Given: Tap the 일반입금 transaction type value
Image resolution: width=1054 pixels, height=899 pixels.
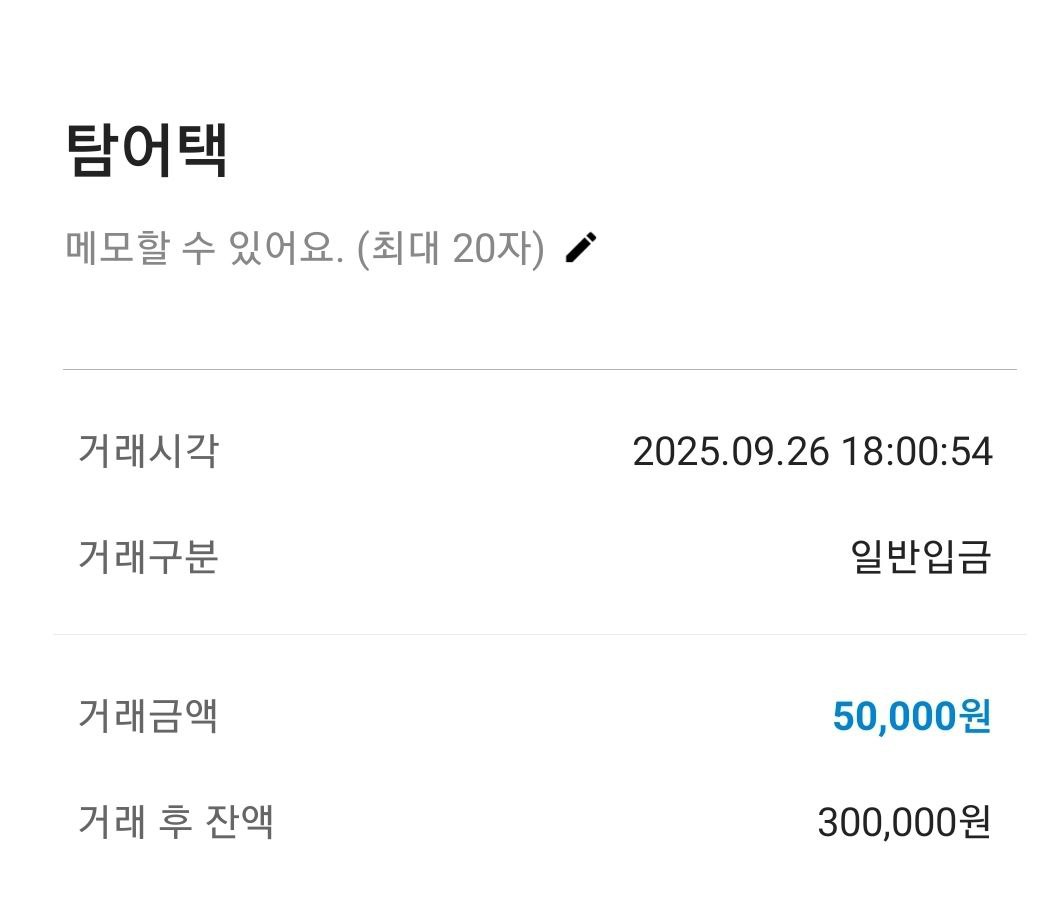Looking at the screenshot, I should point(920,557).
